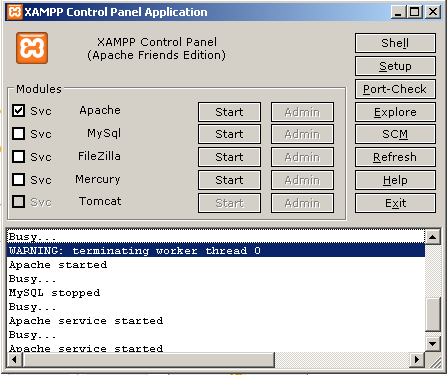Viewport: 448px width, 375px height.
Task: Open the Shell button
Action: 395,43
